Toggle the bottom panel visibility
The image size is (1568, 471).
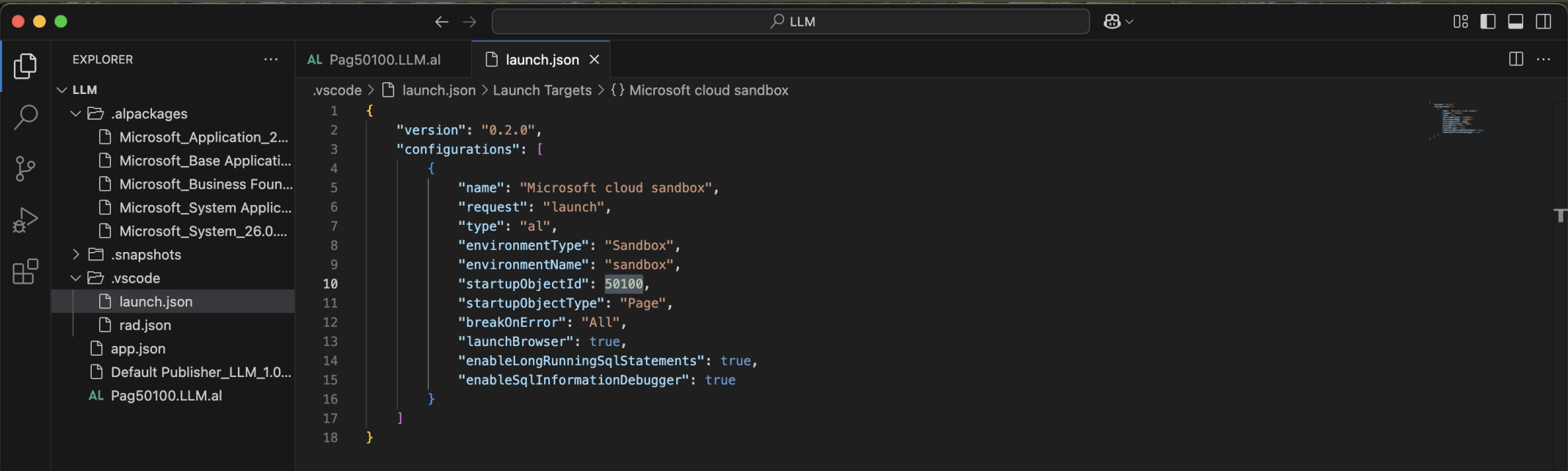1516,21
